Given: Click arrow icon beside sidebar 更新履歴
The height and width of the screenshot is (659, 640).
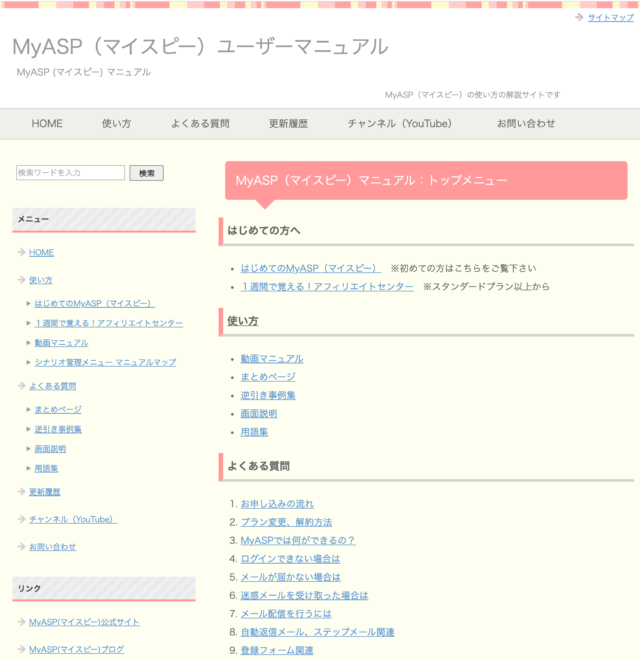Looking at the screenshot, I should point(22,491).
